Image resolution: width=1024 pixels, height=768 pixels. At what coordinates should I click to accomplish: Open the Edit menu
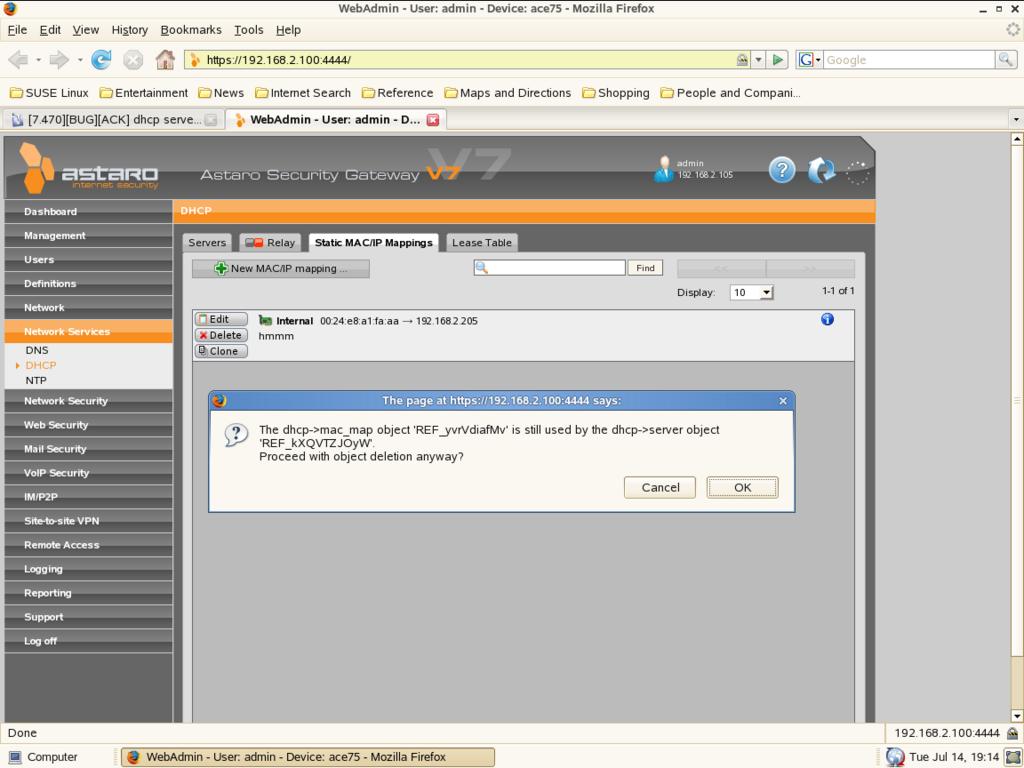point(50,30)
